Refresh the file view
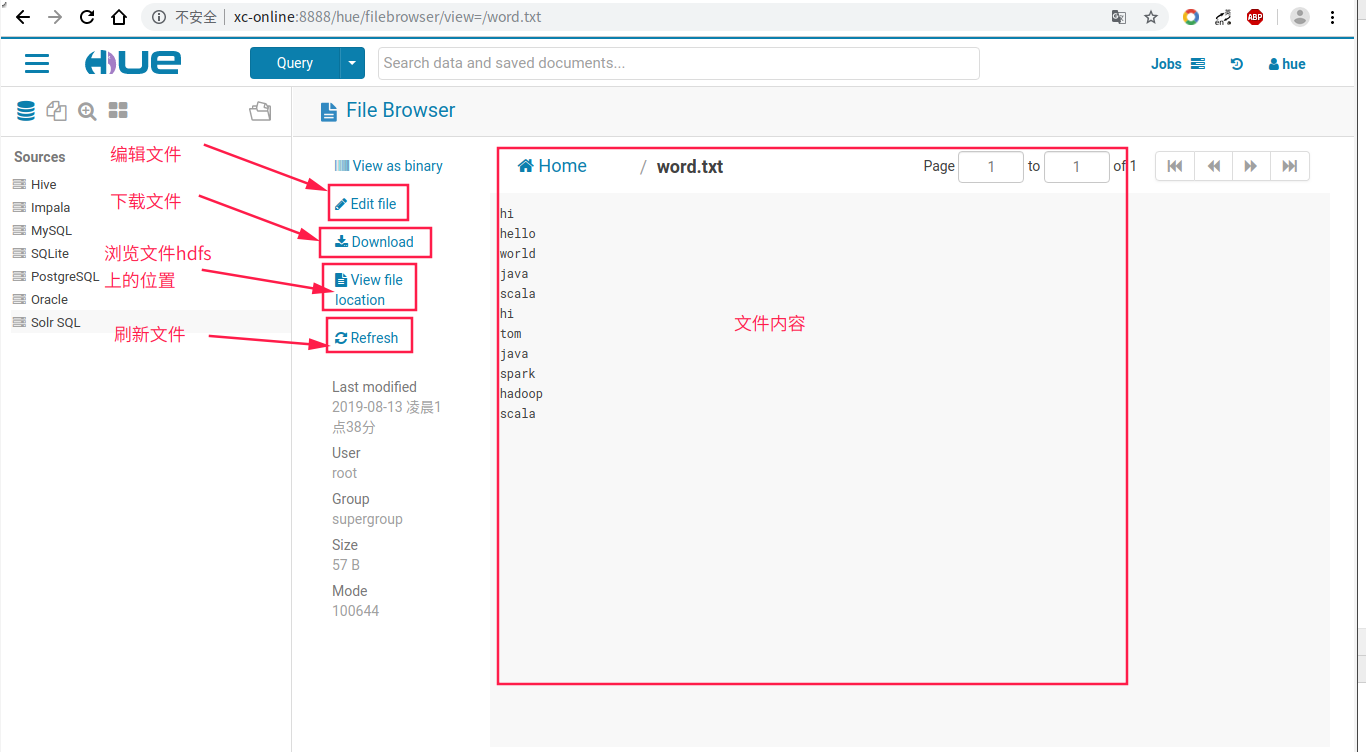 (x=366, y=338)
